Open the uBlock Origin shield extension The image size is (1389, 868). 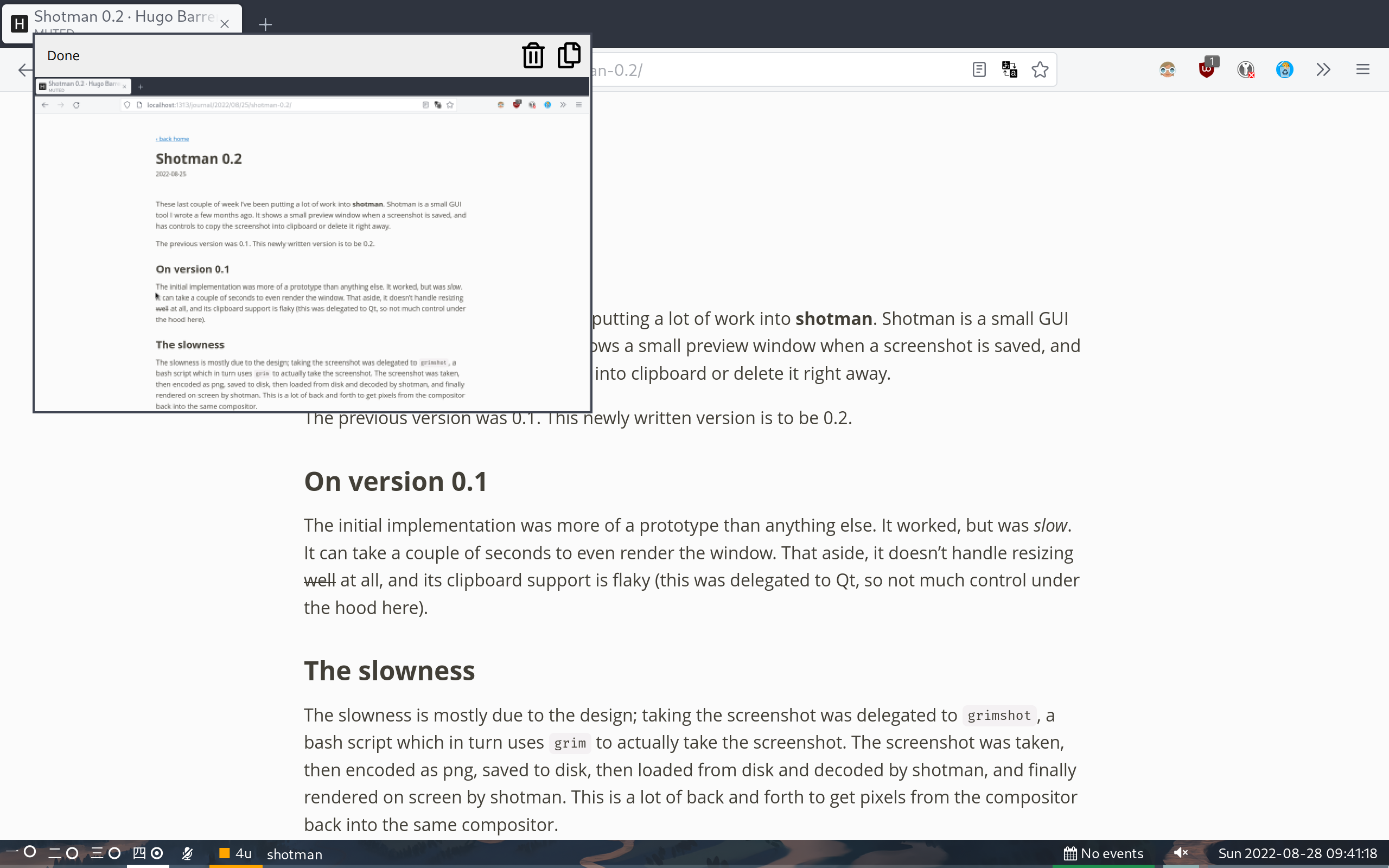[x=1207, y=69]
